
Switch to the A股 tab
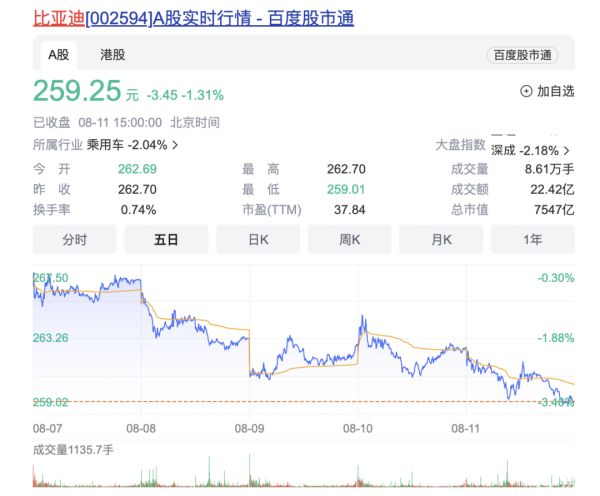pyautogui.click(x=58, y=54)
